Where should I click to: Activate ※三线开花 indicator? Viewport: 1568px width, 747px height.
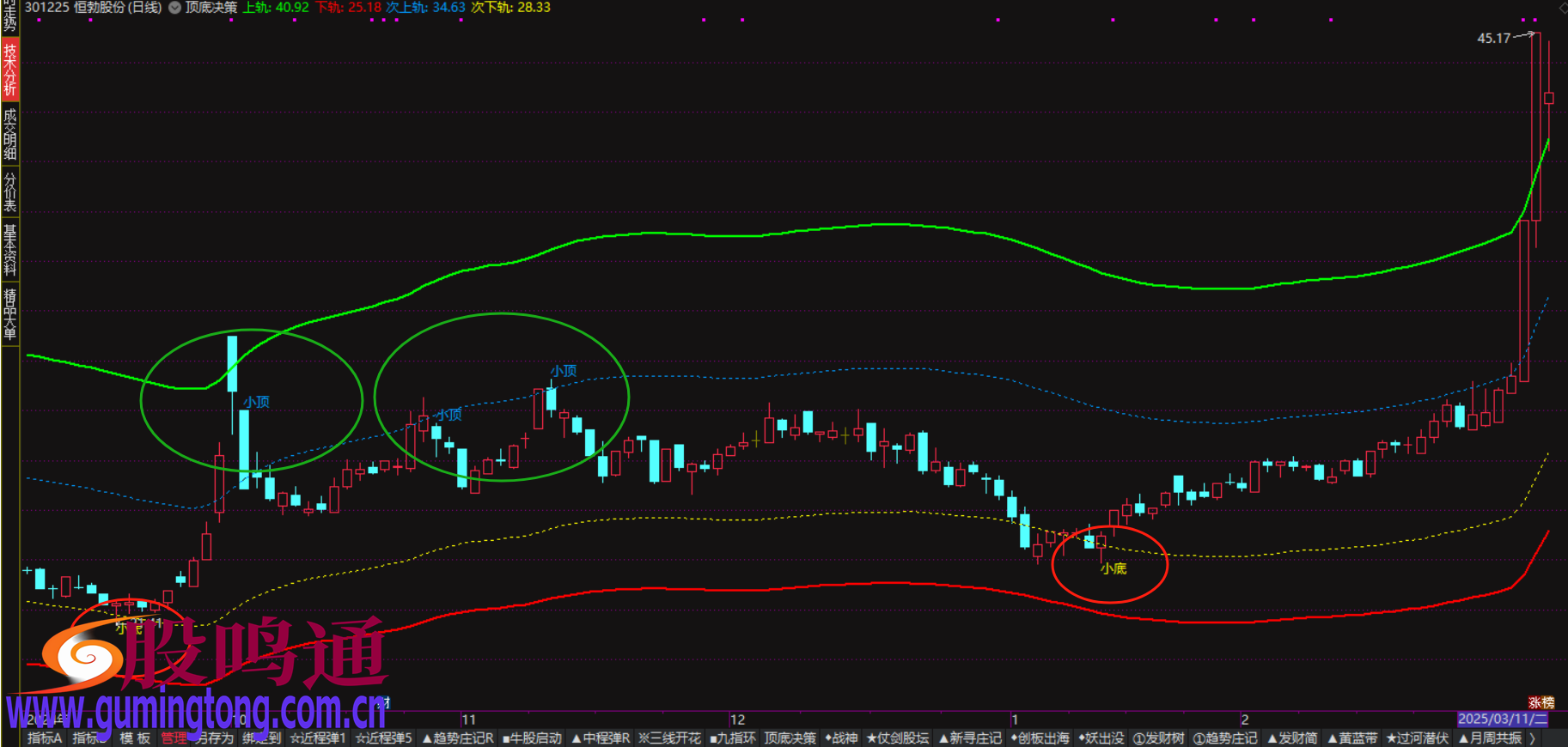669,738
